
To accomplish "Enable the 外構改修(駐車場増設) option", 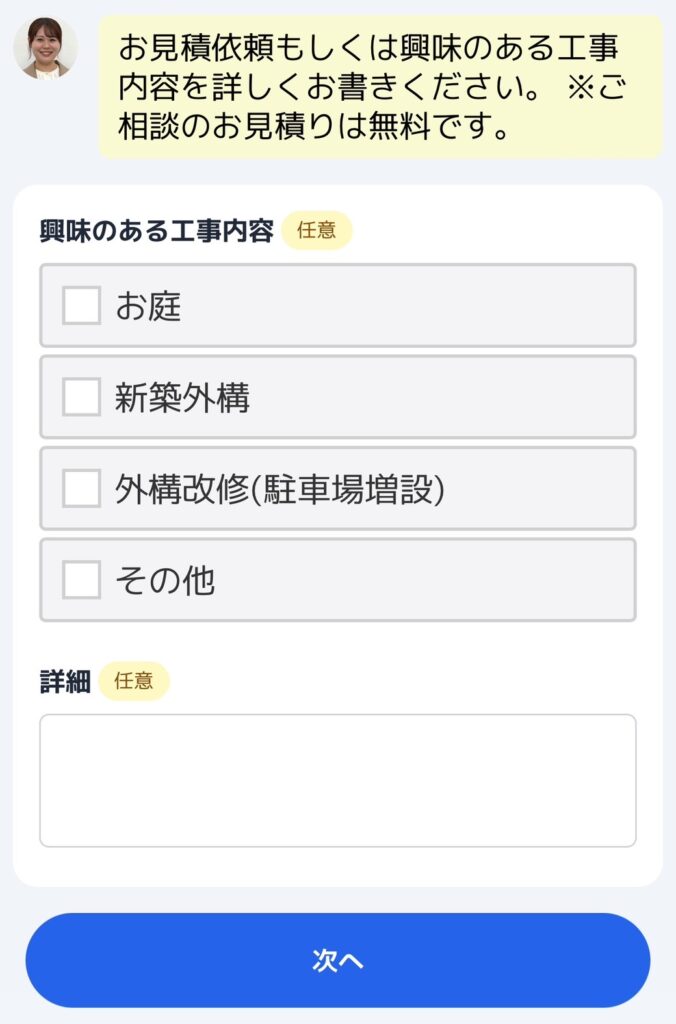I will point(81,487).
